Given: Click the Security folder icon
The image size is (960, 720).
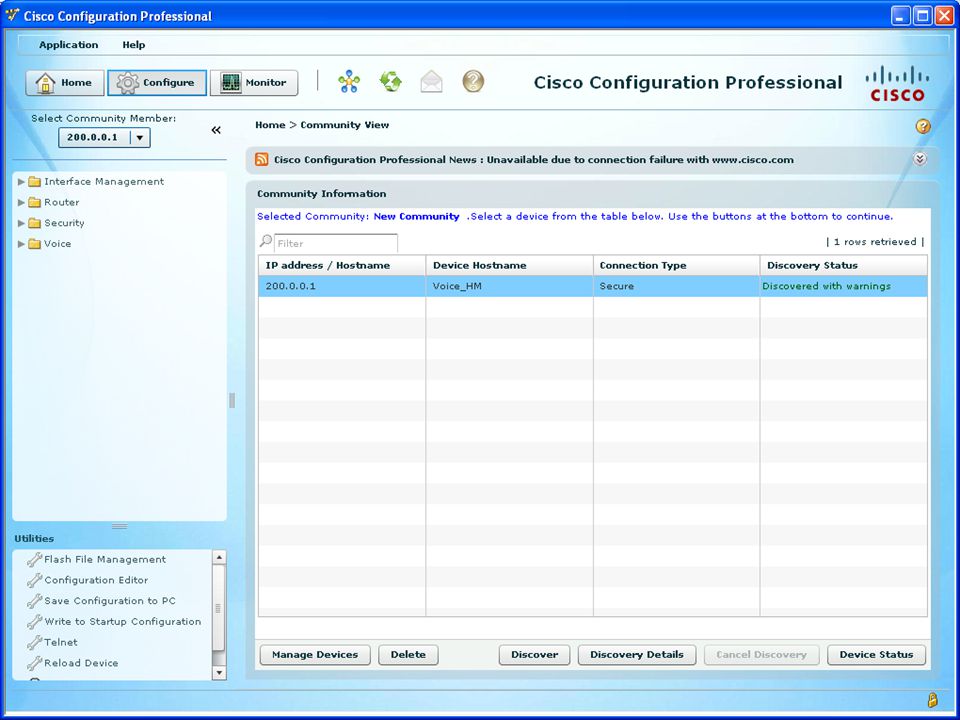Looking at the screenshot, I should point(35,223).
